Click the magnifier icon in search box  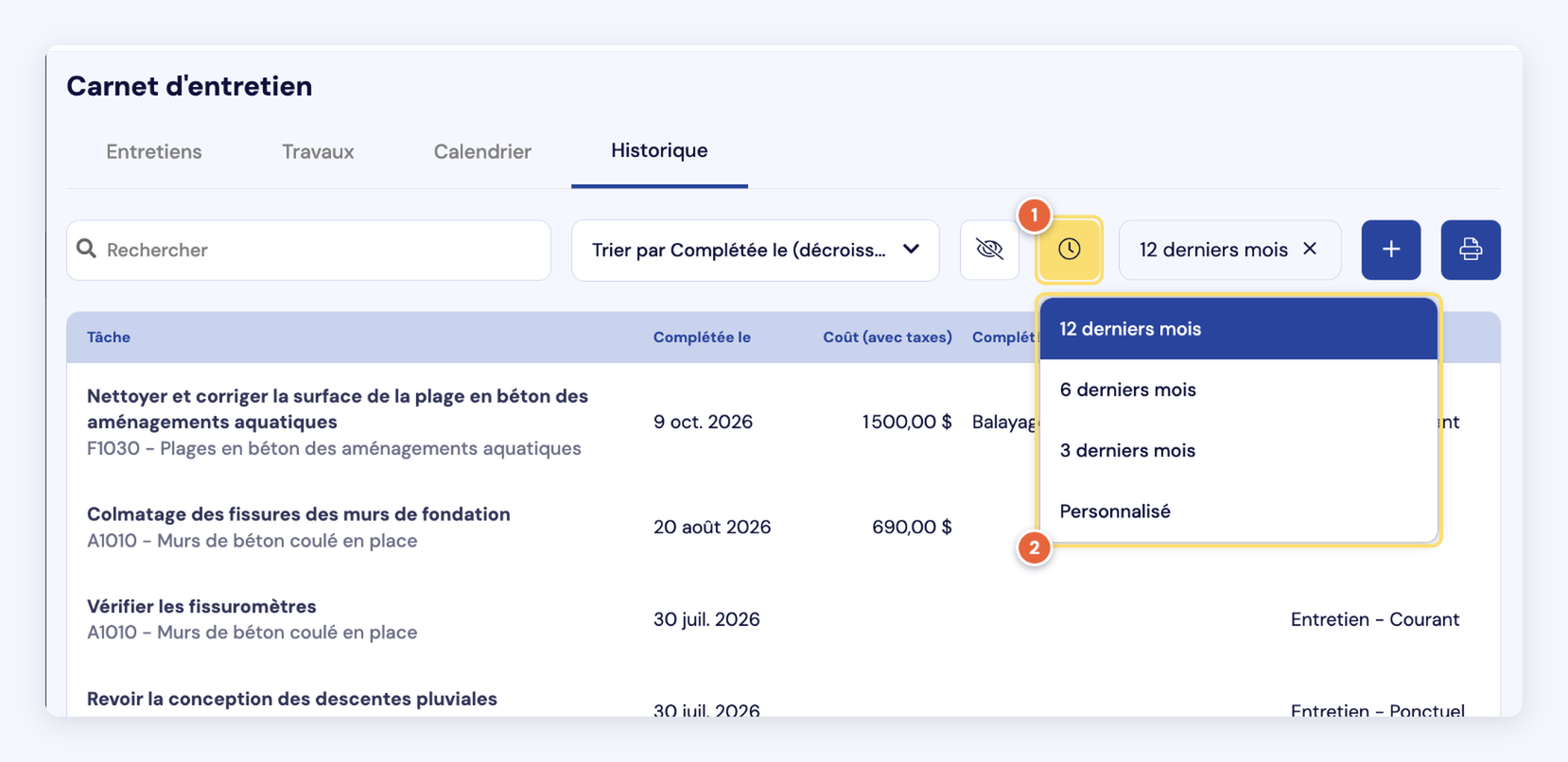87,249
